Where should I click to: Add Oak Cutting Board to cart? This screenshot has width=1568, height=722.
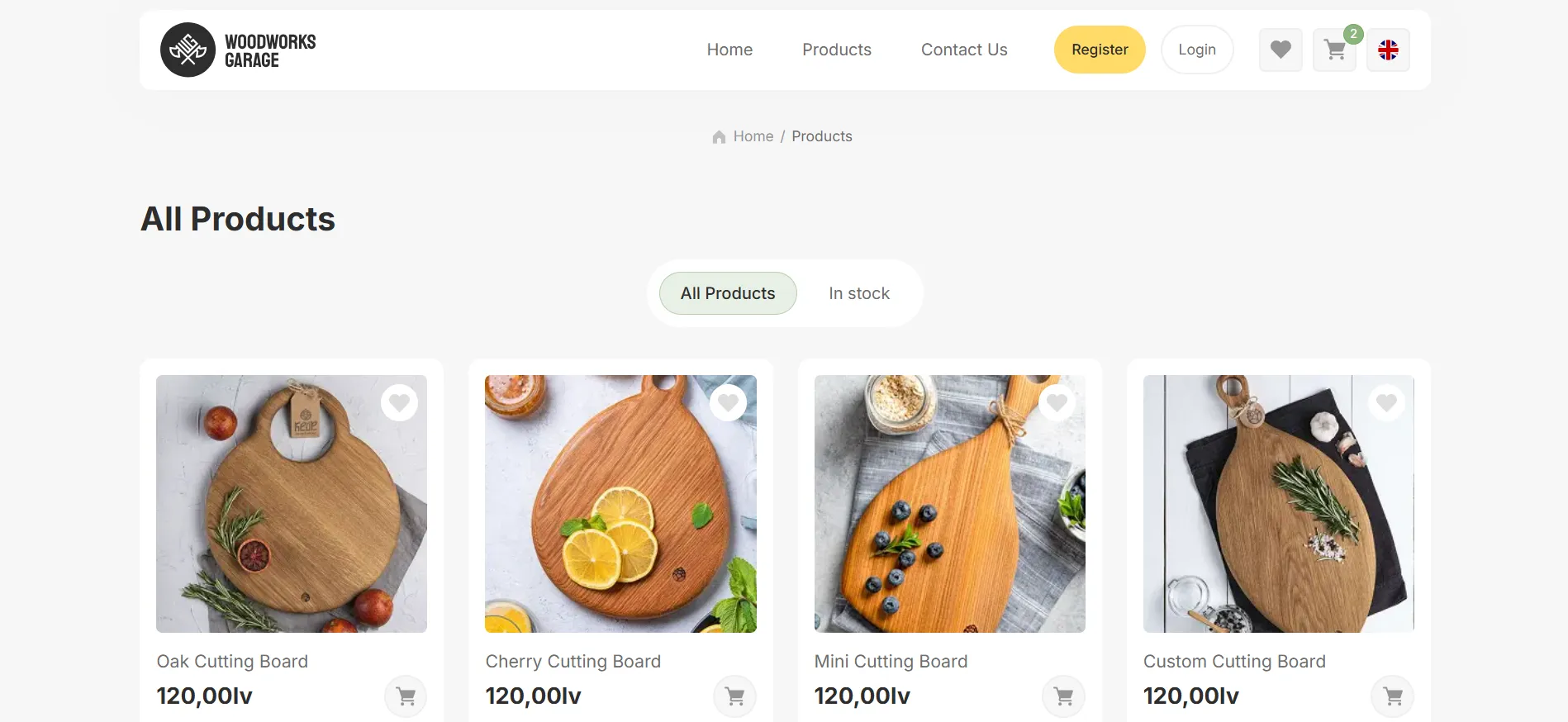tap(406, 696)
